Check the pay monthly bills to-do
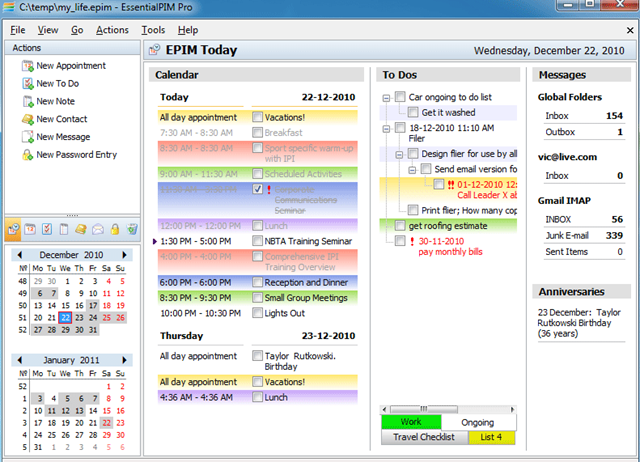The height and width of the screenshot is (462, 640). click(400, 241)
